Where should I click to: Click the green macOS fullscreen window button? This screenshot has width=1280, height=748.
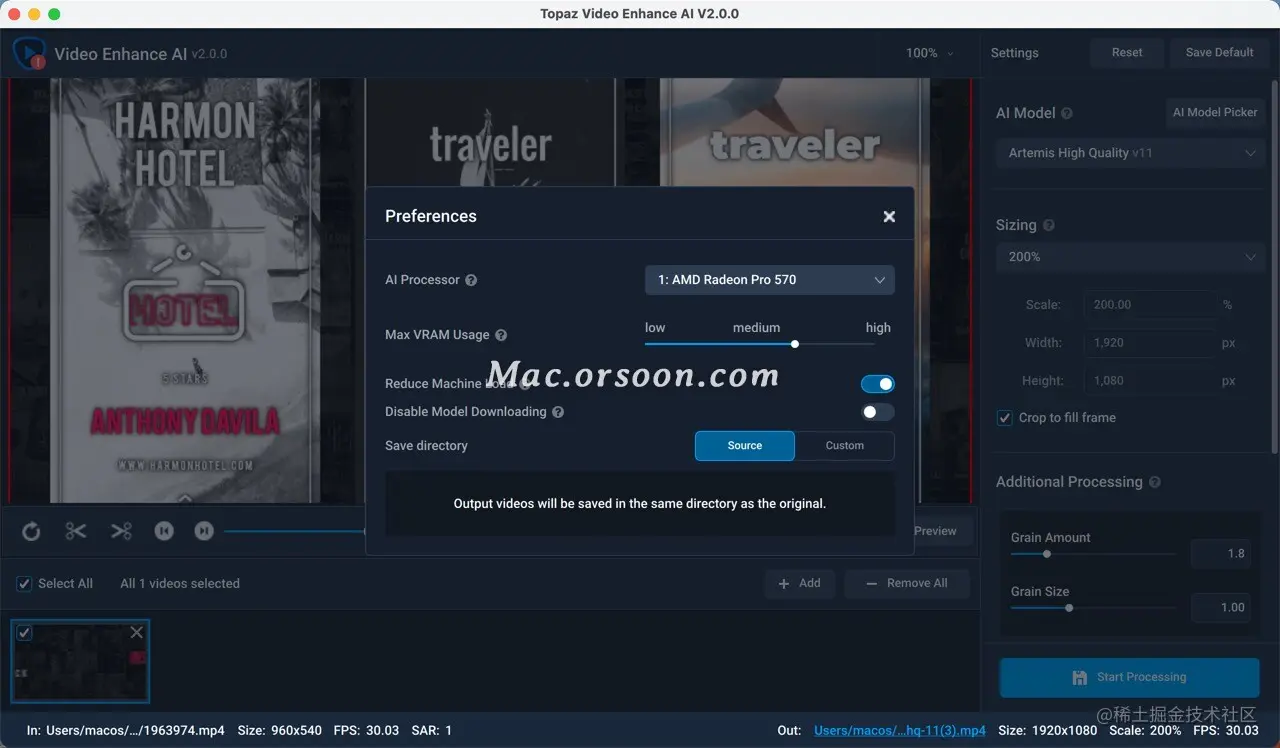pyautogui.click(x=54, y=14)
